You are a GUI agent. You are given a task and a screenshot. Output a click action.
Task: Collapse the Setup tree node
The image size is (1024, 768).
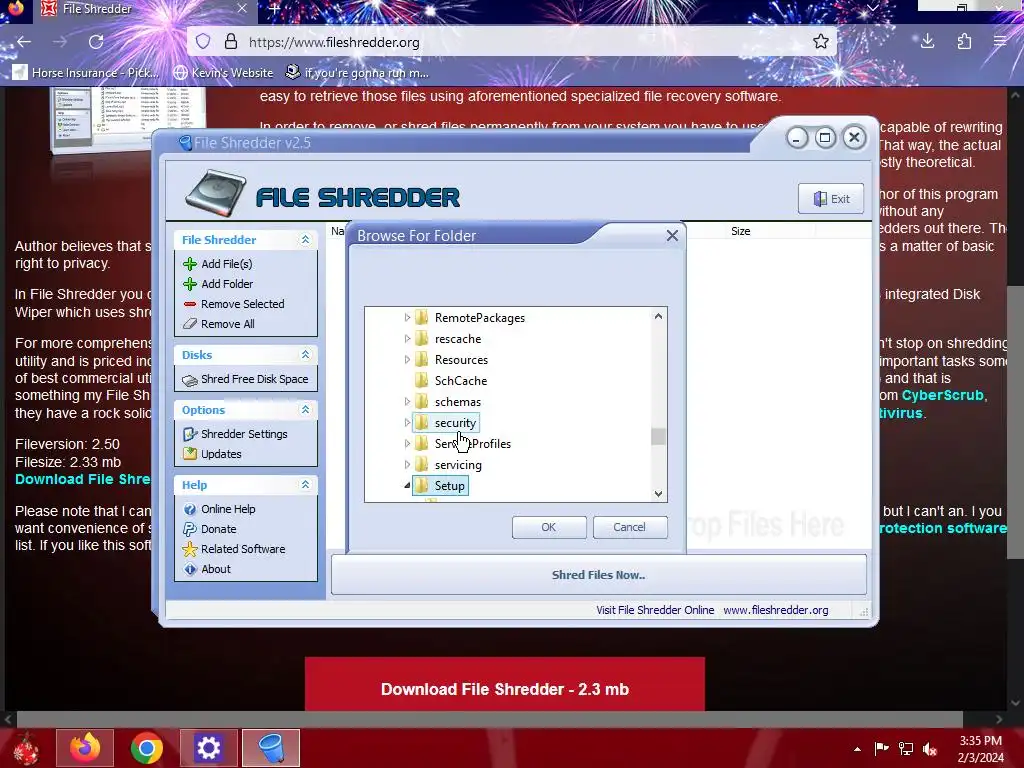407,486
